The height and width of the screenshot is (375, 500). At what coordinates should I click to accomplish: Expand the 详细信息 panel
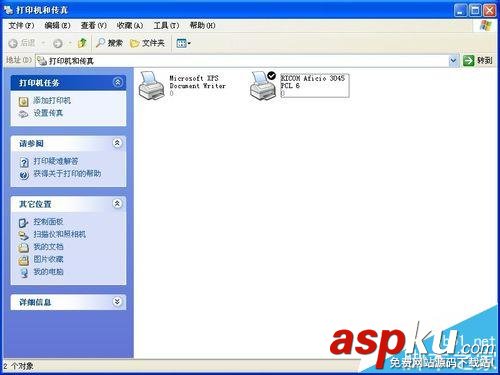pos(117,302)
